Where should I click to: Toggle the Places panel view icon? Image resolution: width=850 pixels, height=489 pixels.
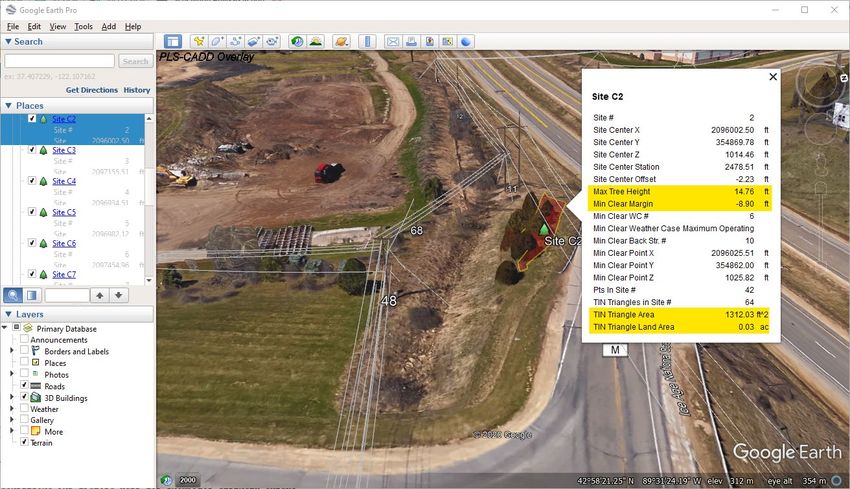tap(32, 295)
